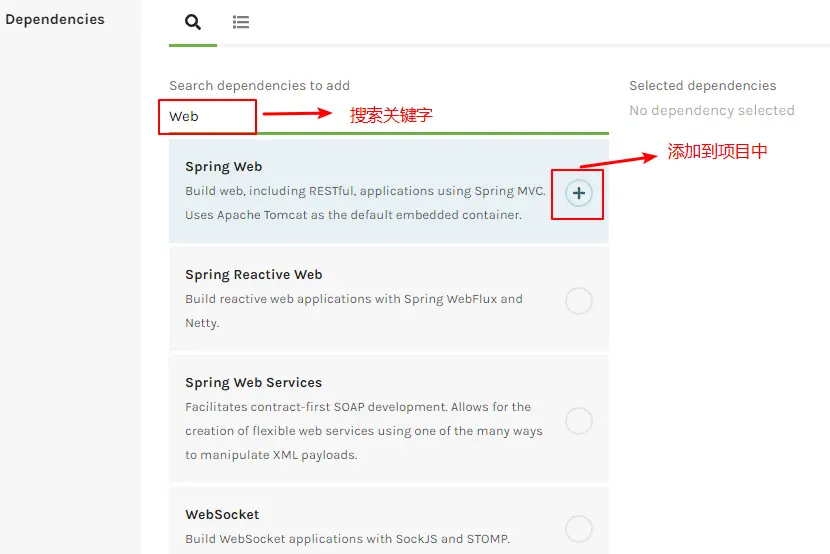Select the Spring Web Services circle toggle
Viewport: 830px width, 554px height.
click(x=579, y=421)
